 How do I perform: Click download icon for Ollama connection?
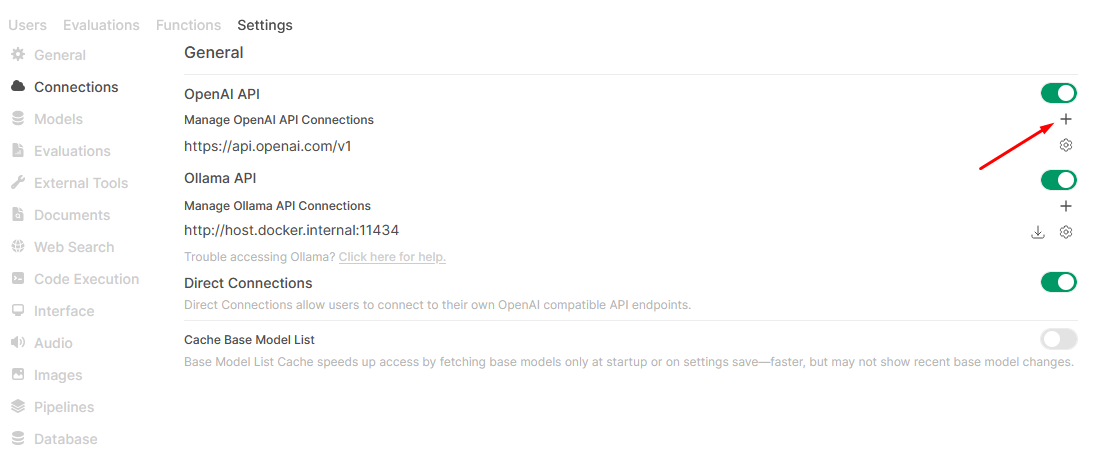coord(1038,232)
